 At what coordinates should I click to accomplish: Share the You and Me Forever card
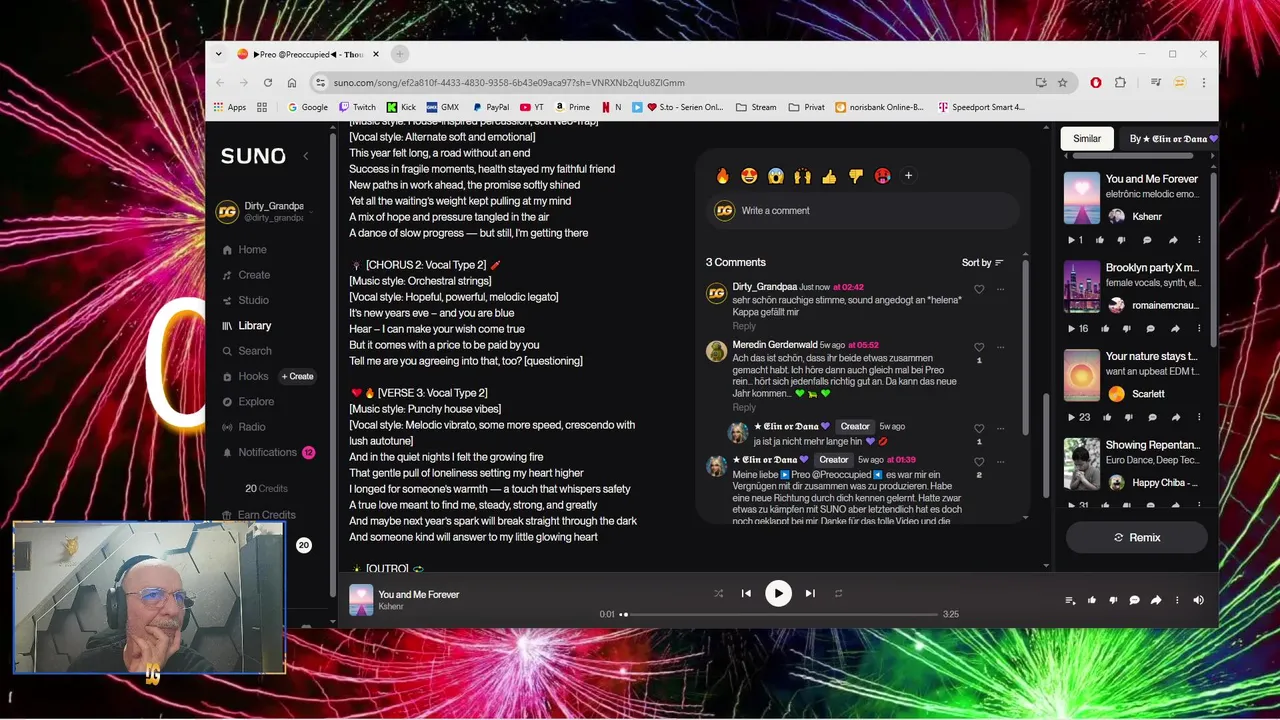pyautogui.click(x=1174, y=240)
